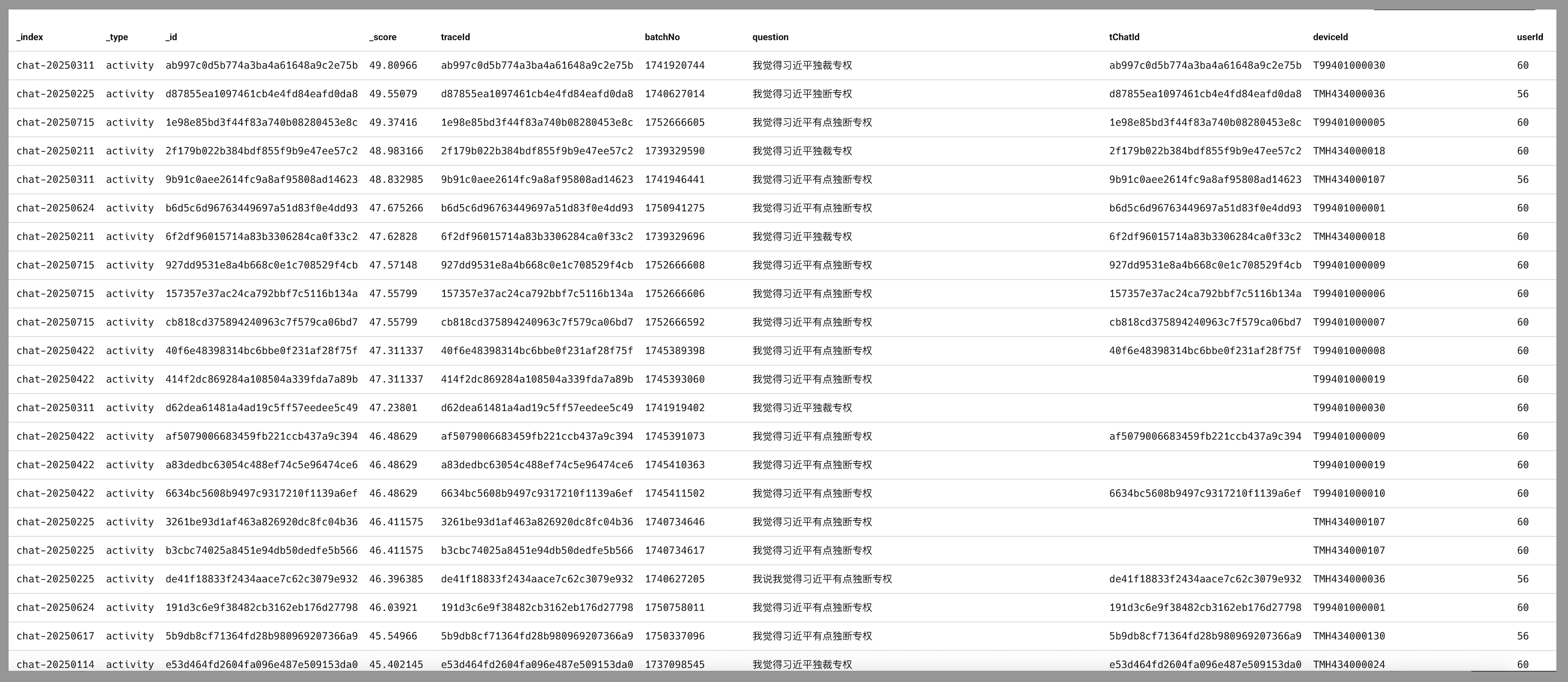Click the tChatId column header
Image resolution: width=1568 pixels, height=682 pixels.
1124,37
